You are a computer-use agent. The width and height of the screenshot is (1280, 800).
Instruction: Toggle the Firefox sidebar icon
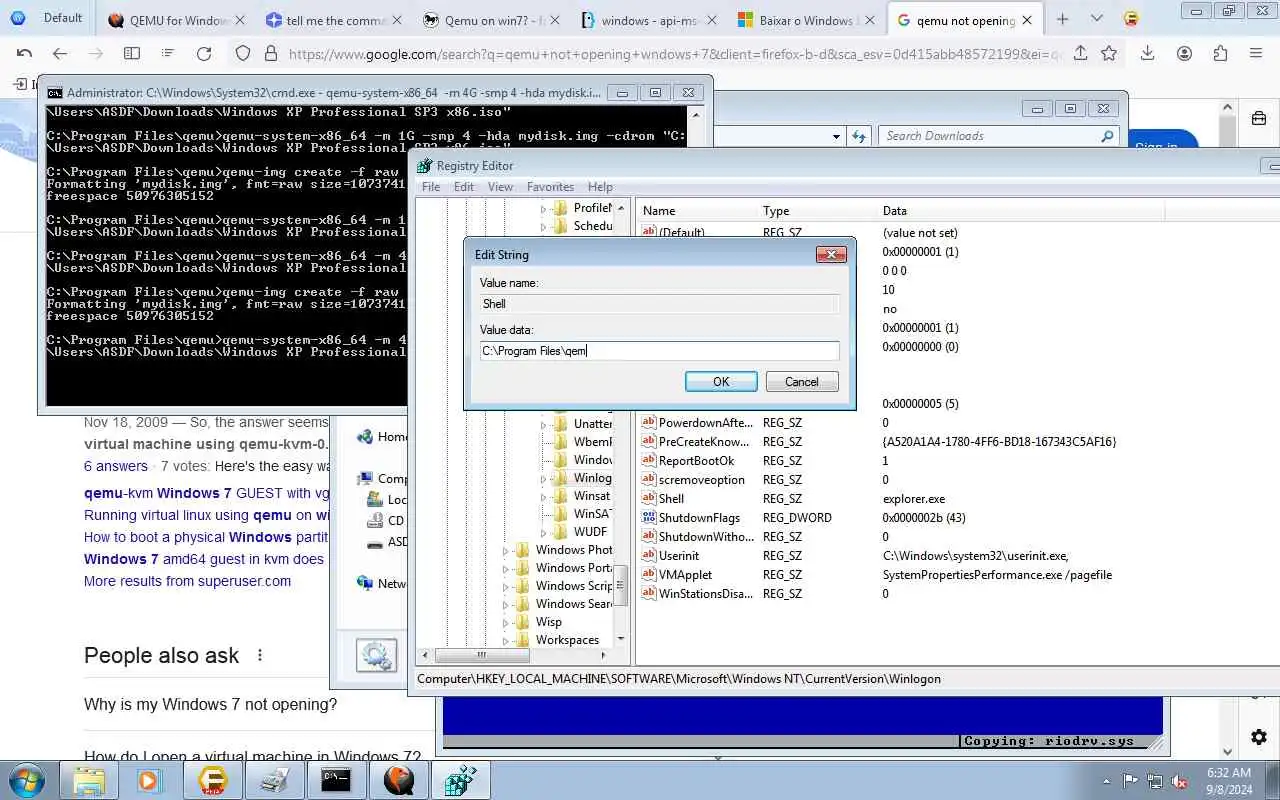coord(131,54)
